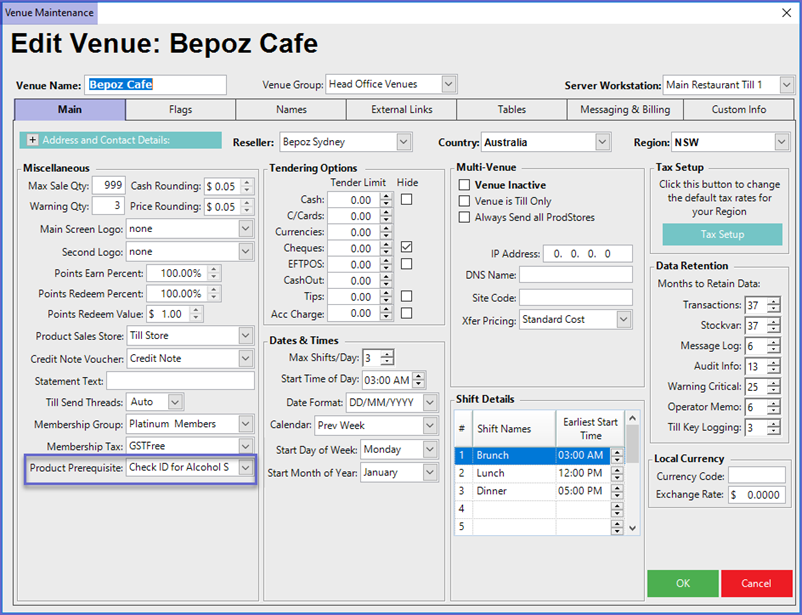Toggle Always Send all ProdStores checkbox

click(464, 217)
